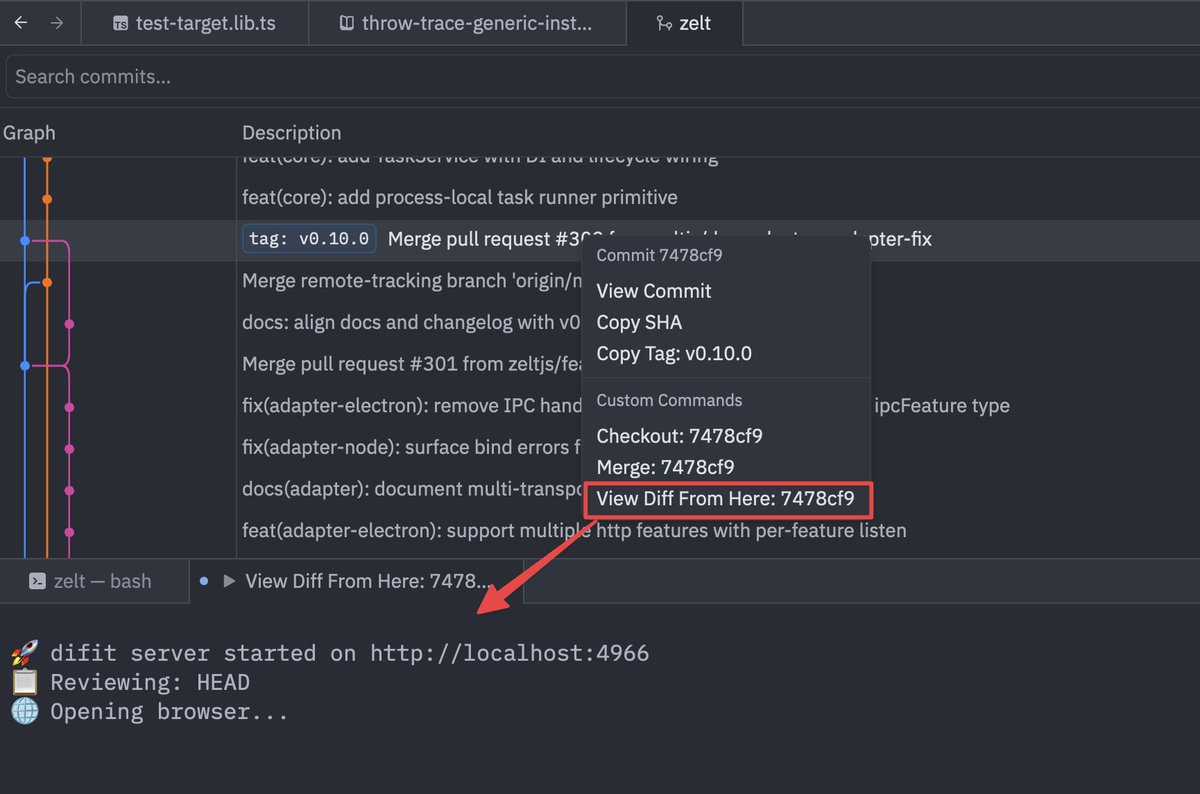Select the zelt git graph tab
1200x794 pixels.
click(x=684, y=23)
